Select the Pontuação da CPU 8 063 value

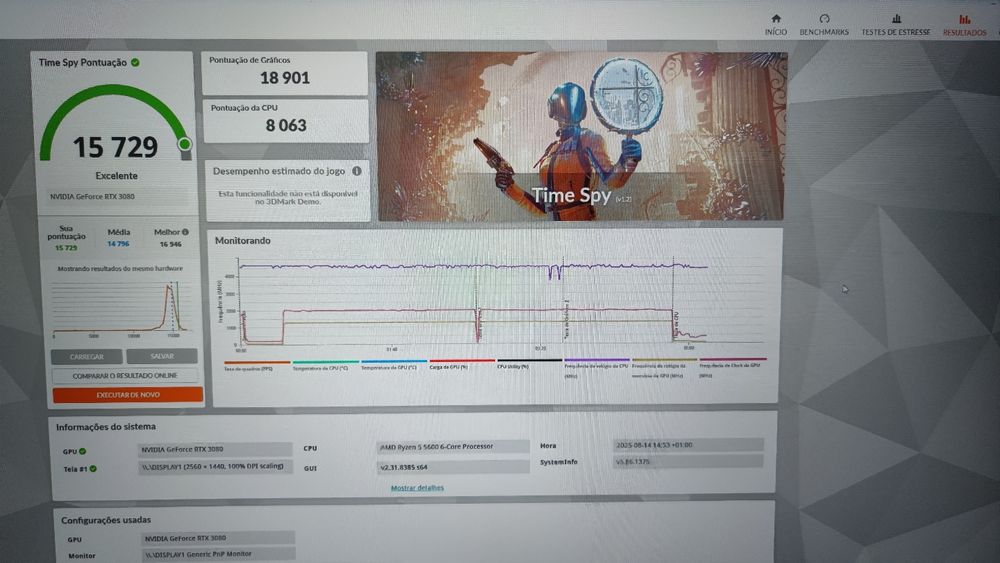(286, 126)
